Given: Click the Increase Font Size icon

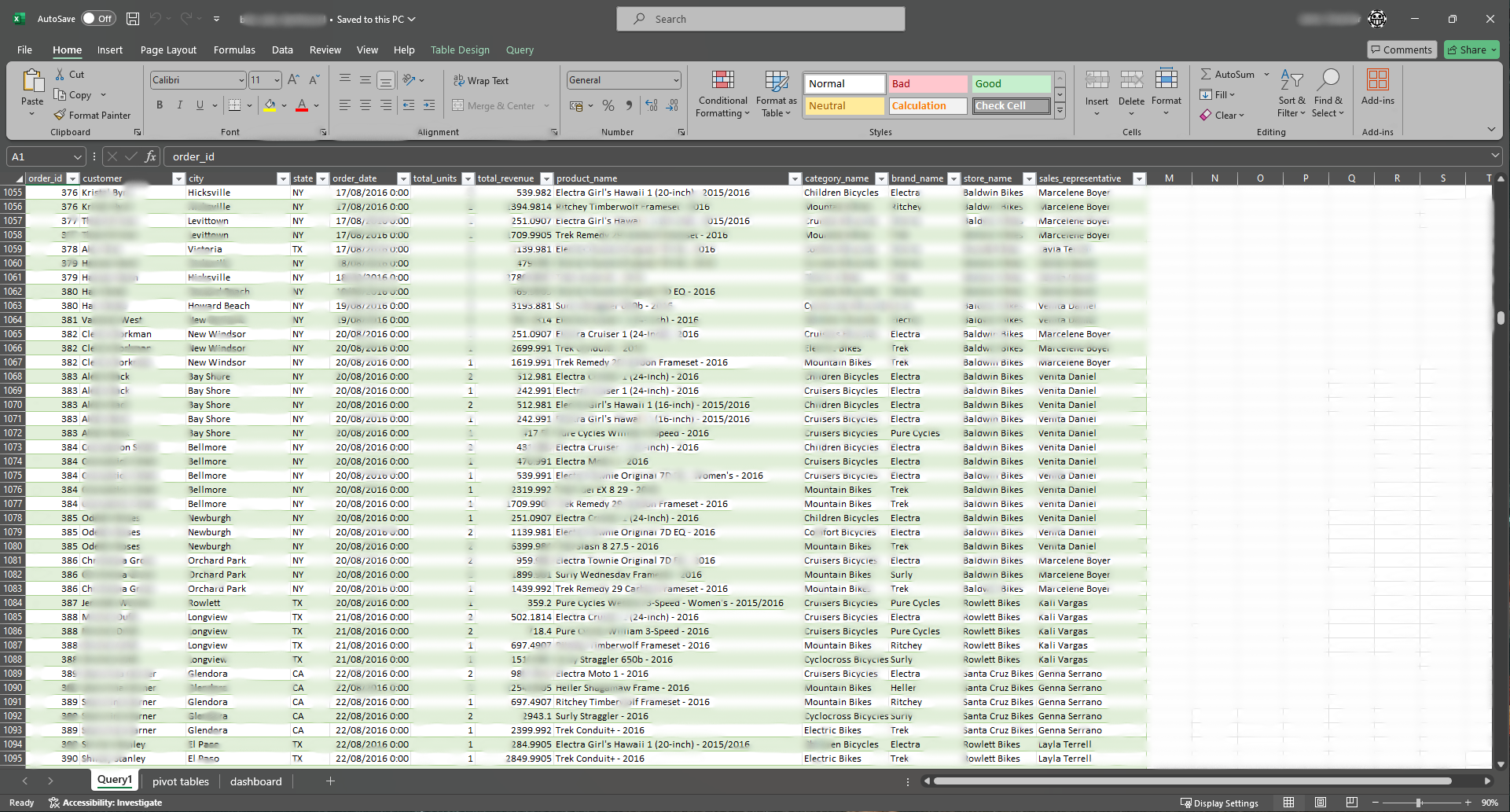Looking at the screenshot, I should coord(293,80).
